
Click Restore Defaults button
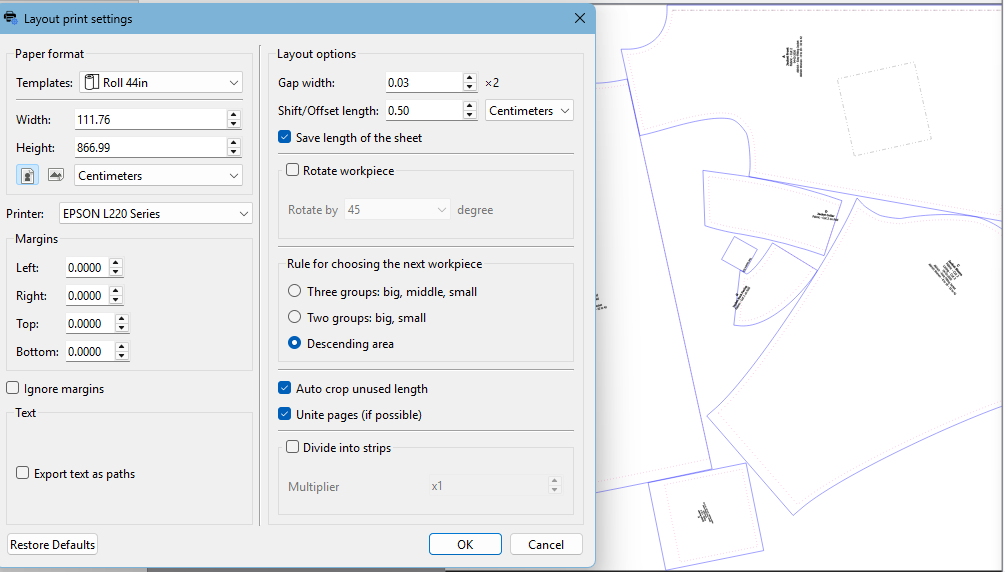click(52, 544)
